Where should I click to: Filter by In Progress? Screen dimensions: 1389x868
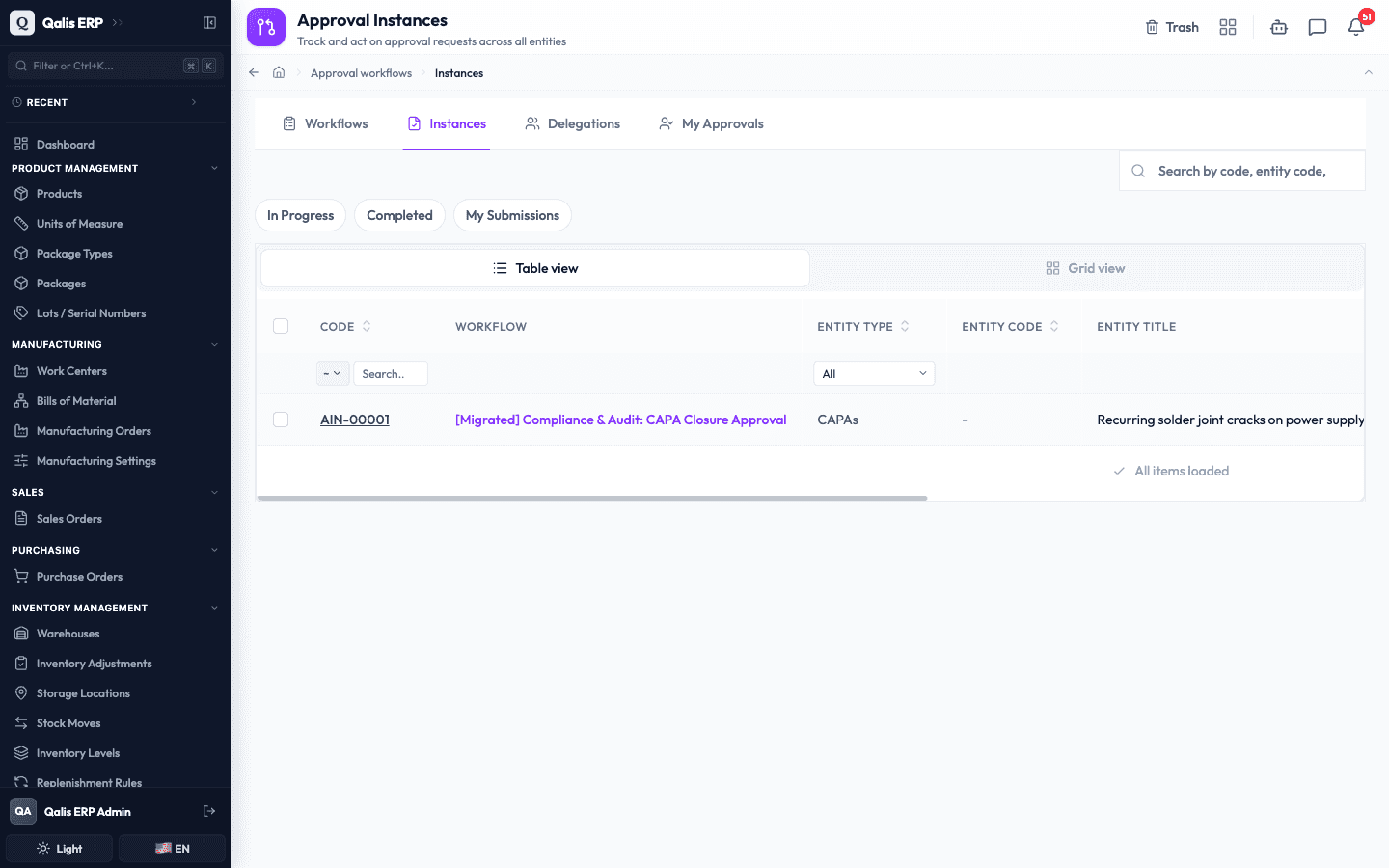click(x=300, y=215)
